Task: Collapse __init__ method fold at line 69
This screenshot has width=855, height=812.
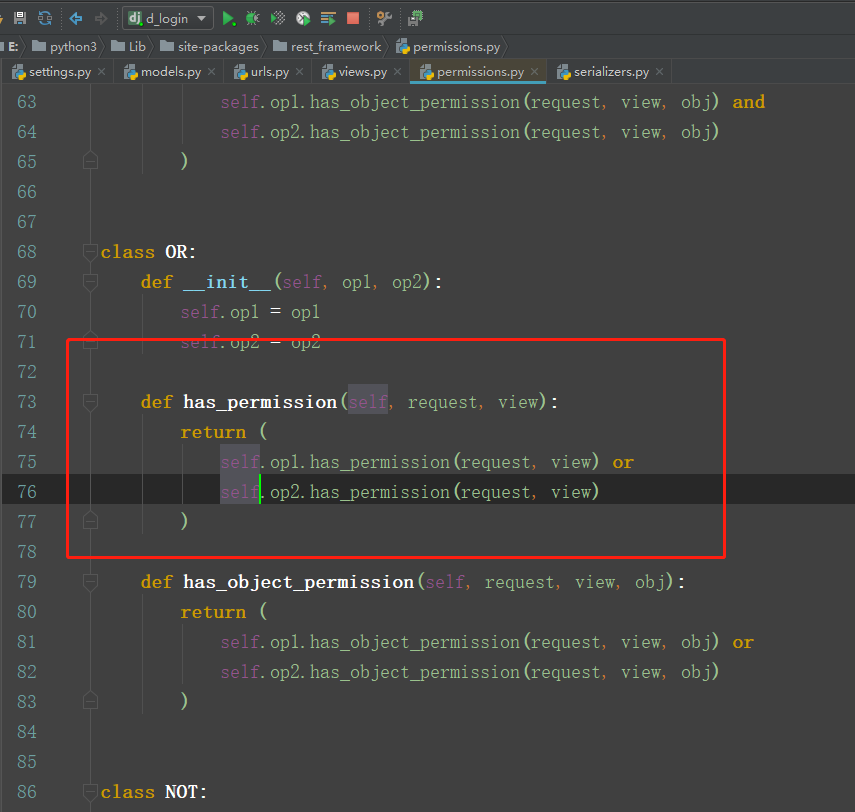Action: pyautogui.click(x=91, y=282)
